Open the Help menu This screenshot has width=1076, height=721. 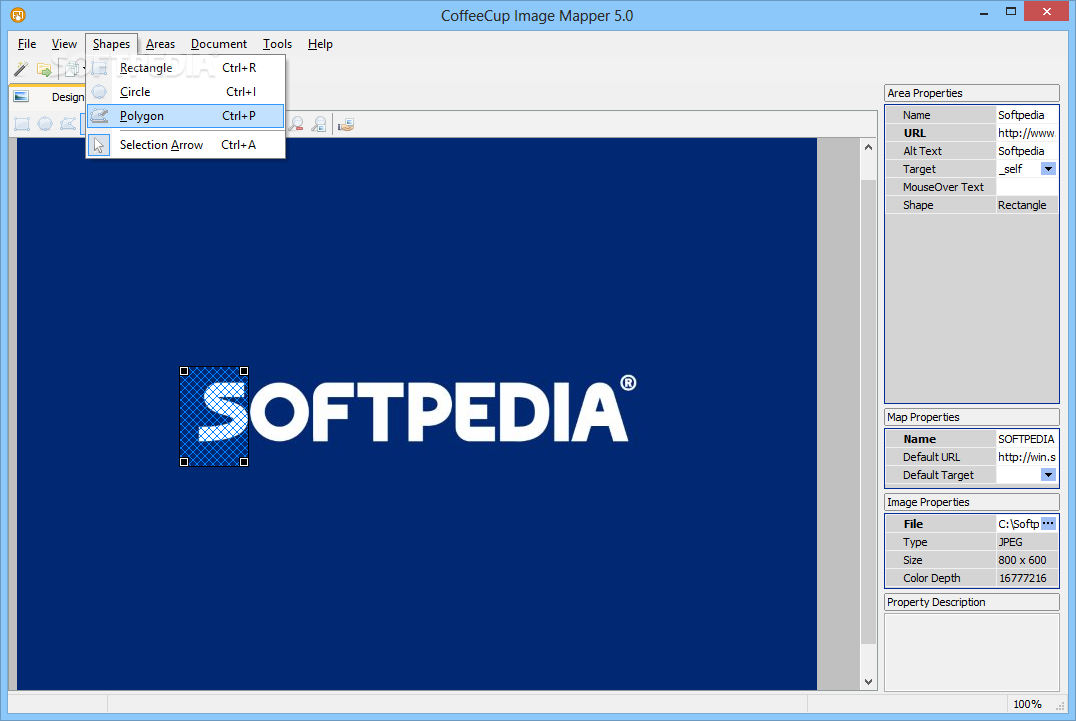coord(320,44)
